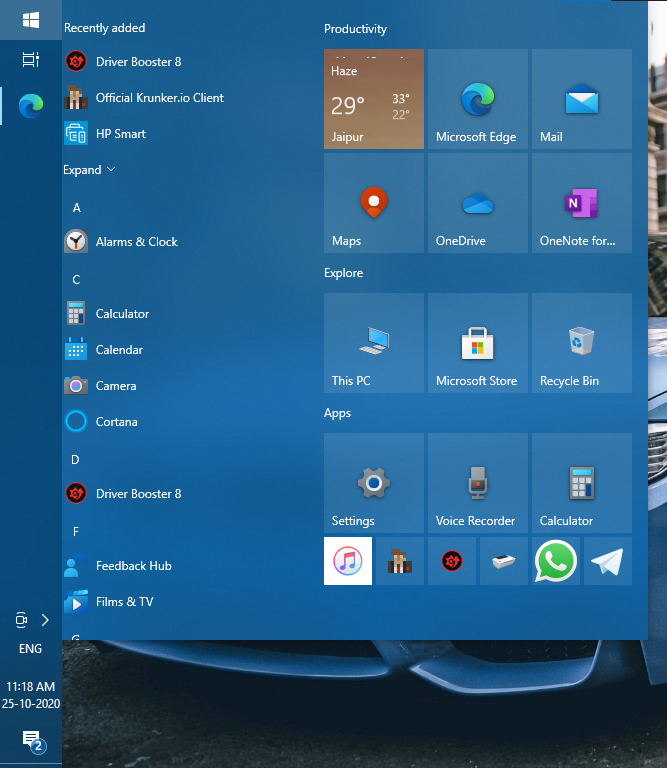Expand the Recently added list
The height and width of the screenshot is (768, 667).
pyautogui.click(x=89, y=170)
